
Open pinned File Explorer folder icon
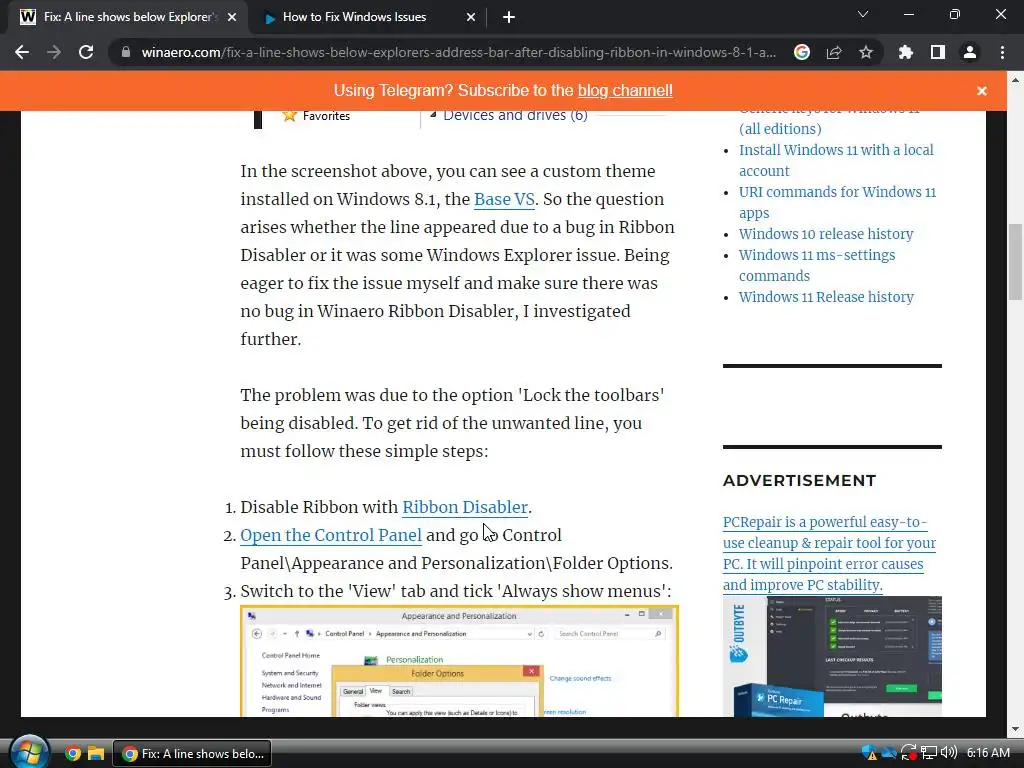coord(96,754)
